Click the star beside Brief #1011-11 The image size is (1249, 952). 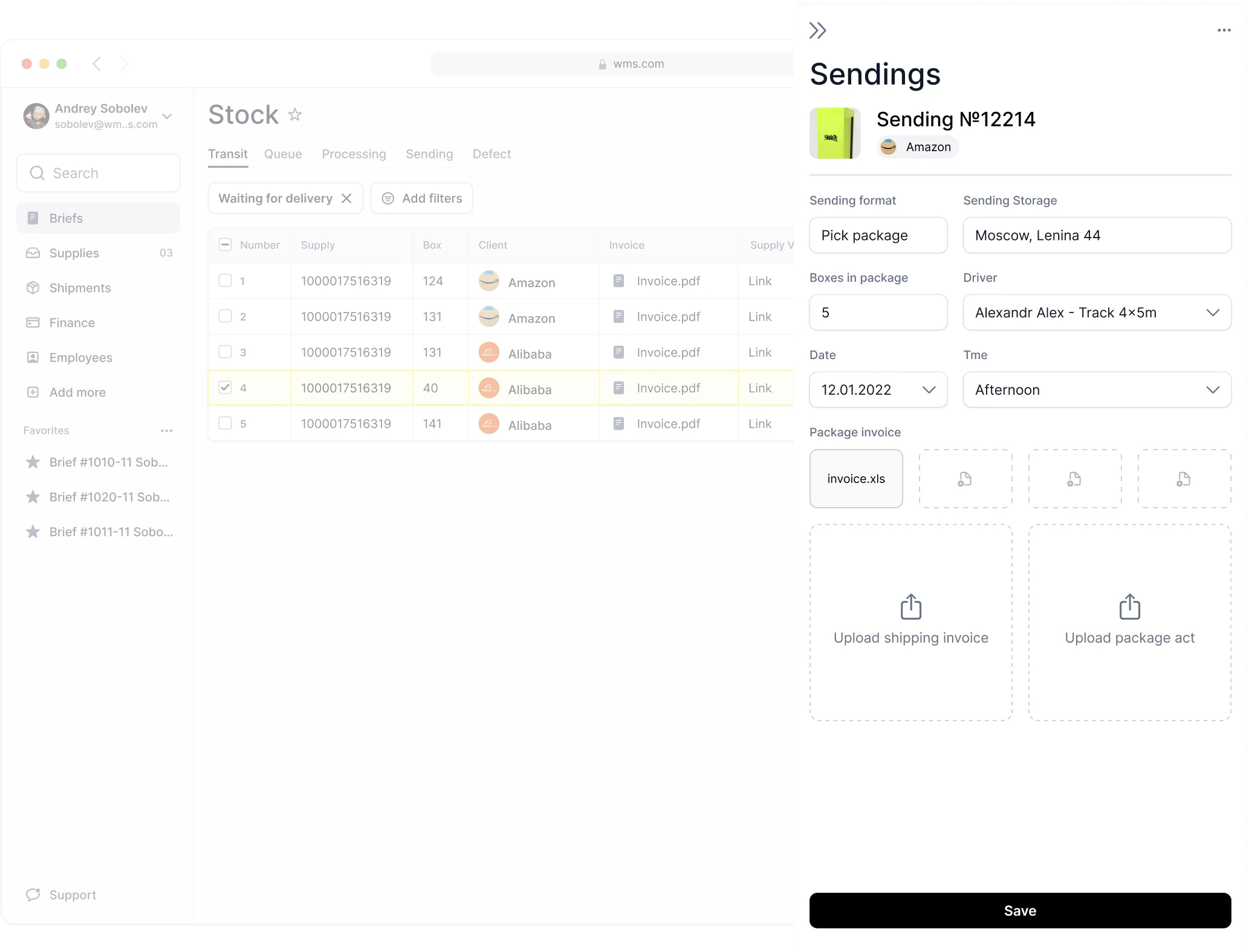point(33,532)
